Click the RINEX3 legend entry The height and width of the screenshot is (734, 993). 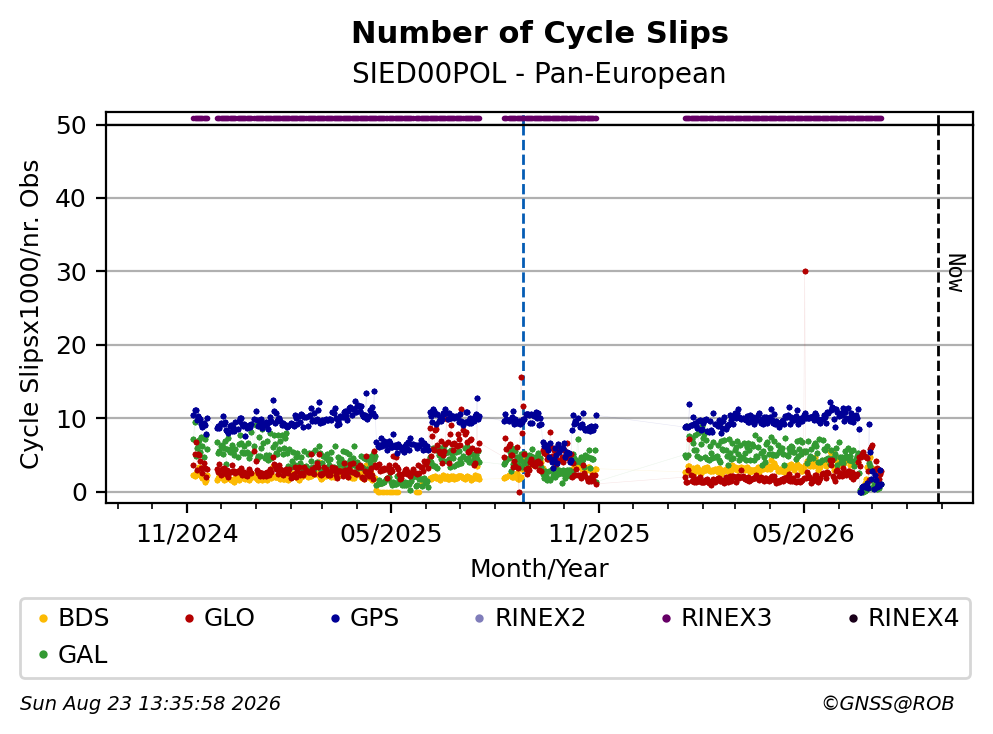point(716,617)
